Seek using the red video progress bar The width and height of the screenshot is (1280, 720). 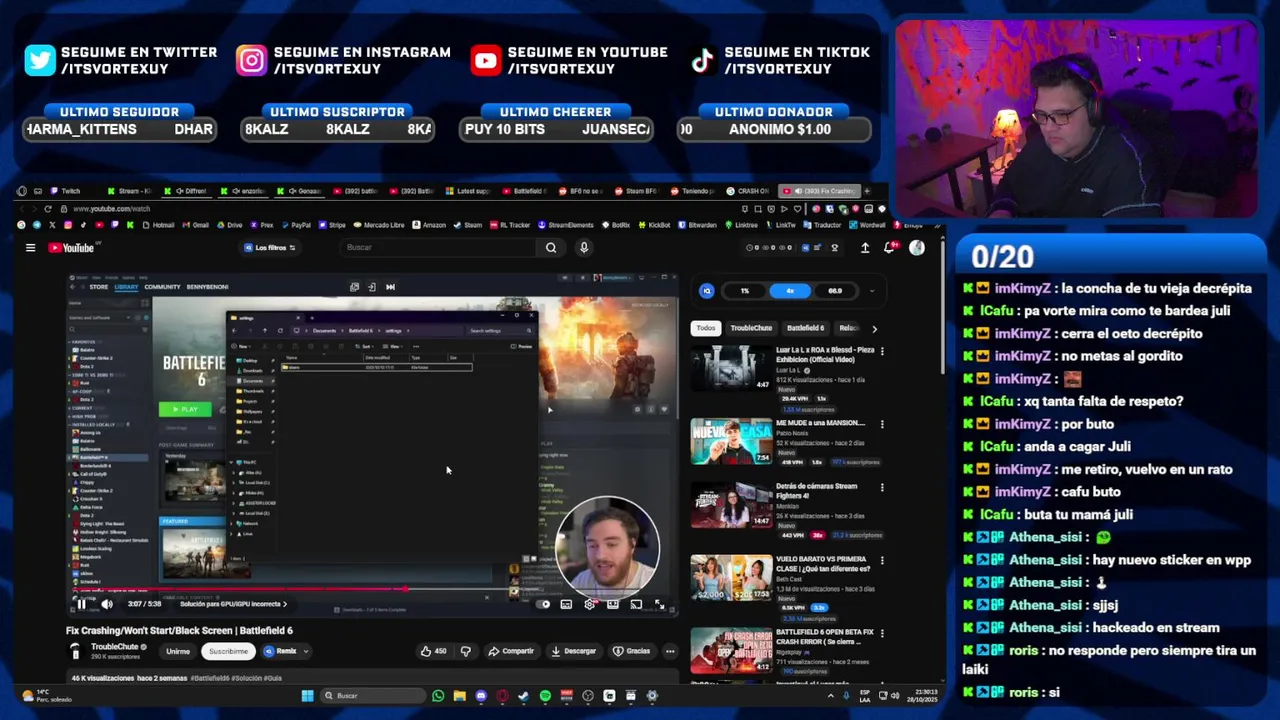click(373, 590)
